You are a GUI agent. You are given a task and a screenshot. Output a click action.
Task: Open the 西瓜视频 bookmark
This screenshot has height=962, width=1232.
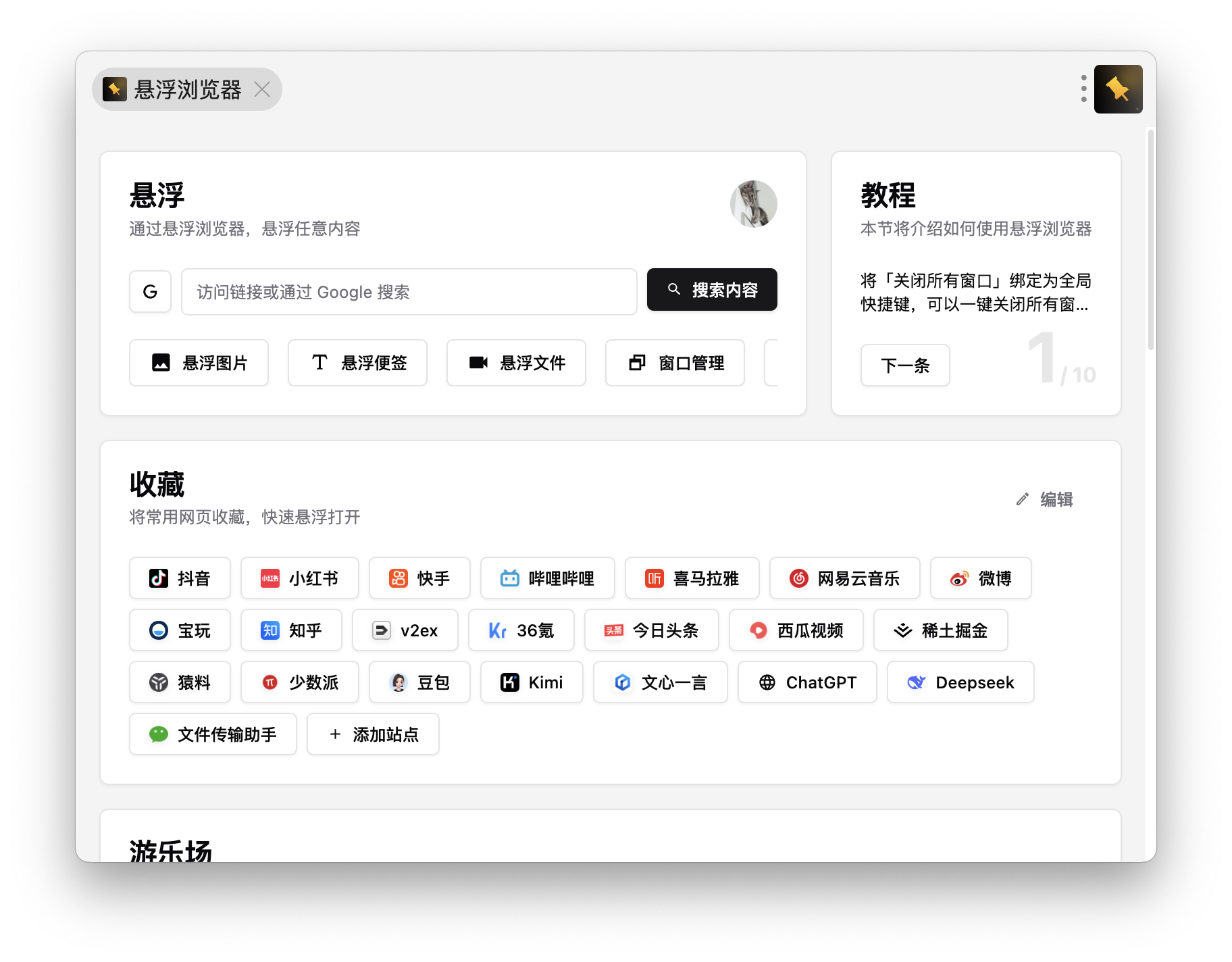click(796, 630)
